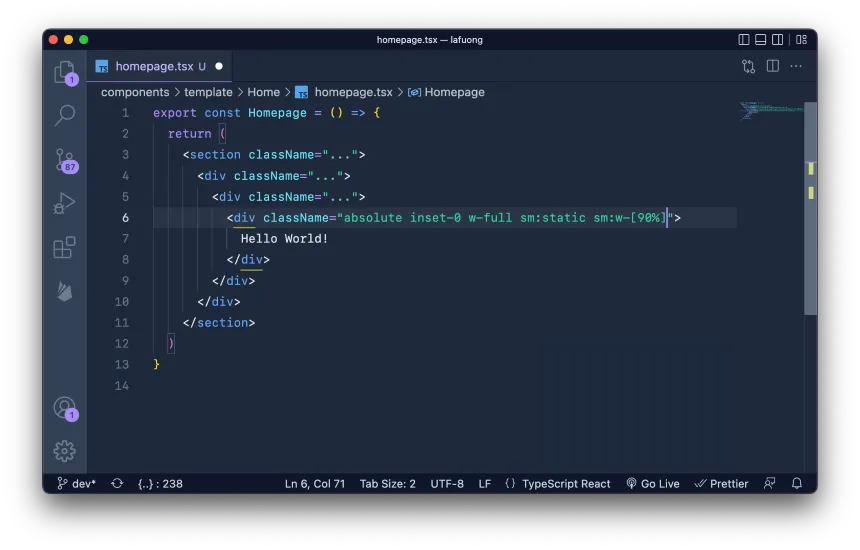Open the Search view
Image resolution: width=860 pixels, height=550 pixels.
point(65,115)
